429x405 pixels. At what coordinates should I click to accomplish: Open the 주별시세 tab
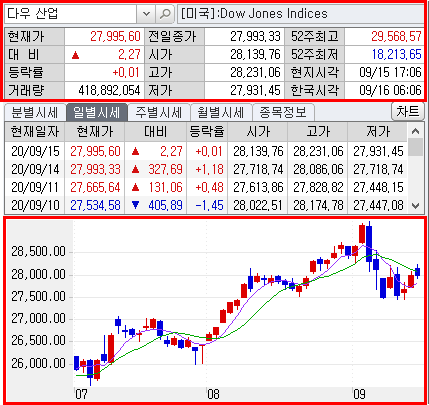(158, 112)
